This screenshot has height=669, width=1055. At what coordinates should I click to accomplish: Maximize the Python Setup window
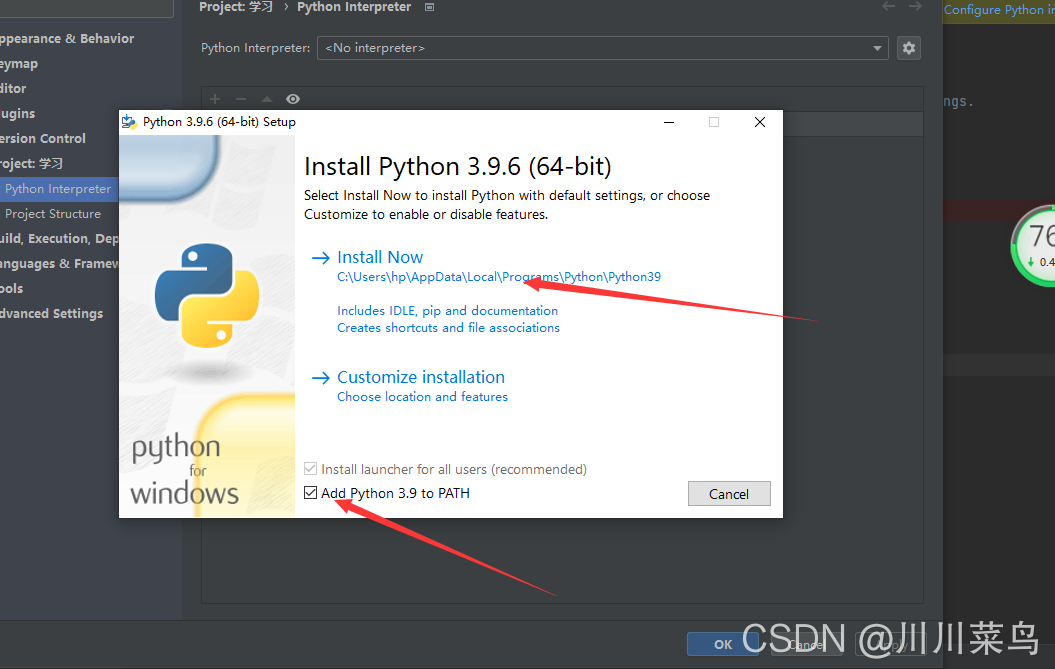click(x=714, y=122)
